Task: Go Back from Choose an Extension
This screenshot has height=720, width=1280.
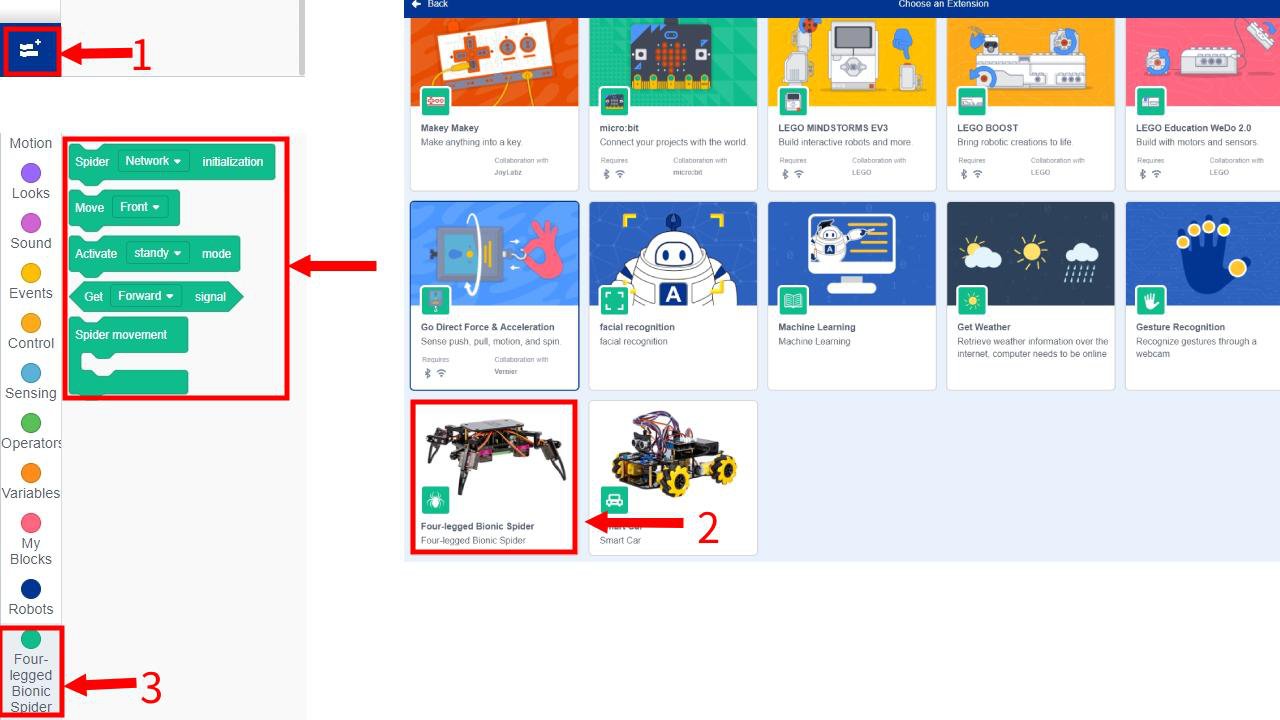Action: pyautogui.click(x=430, y=5)
